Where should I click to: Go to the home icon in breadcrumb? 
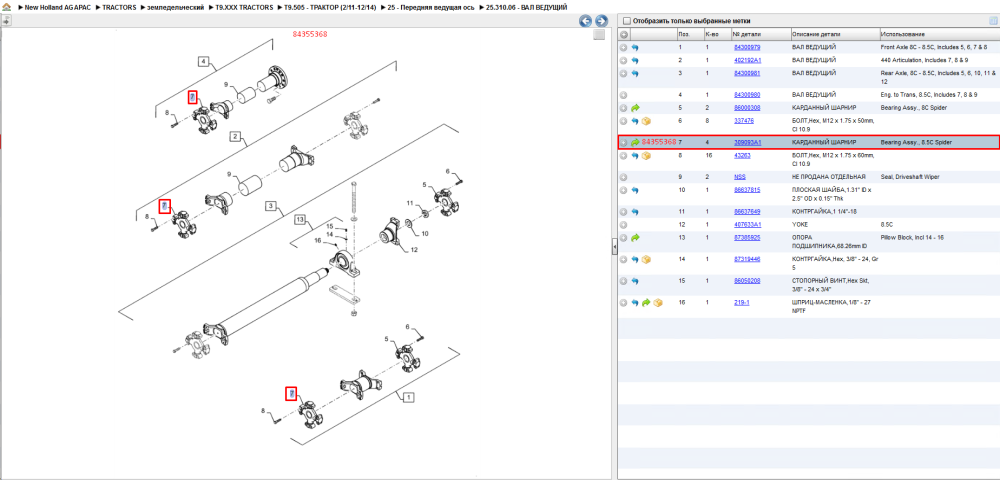coord(6,7)
